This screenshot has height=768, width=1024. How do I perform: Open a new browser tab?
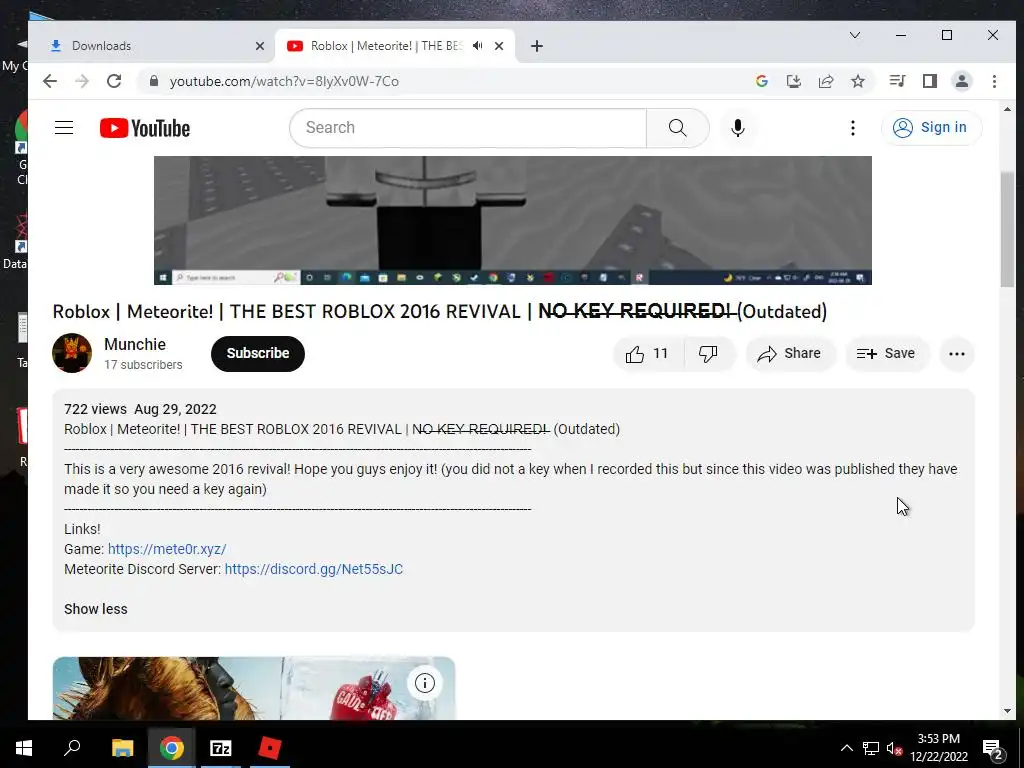[537, 46]
